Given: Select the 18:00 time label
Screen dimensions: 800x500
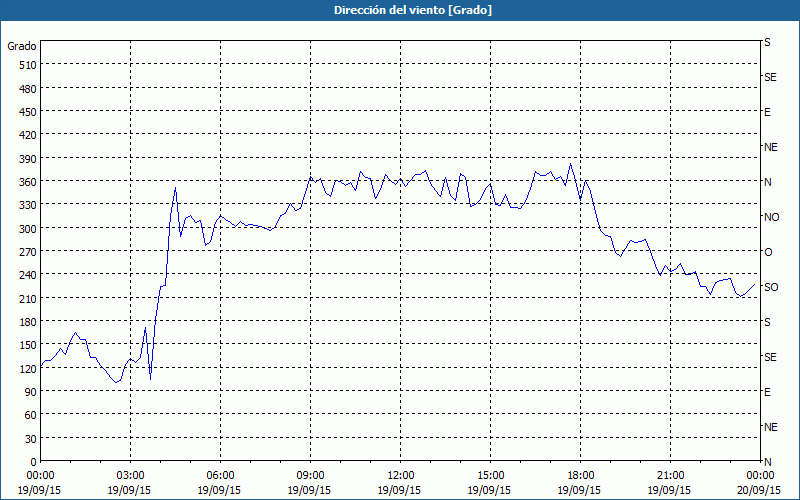Looking at the screenshot, I should (x=581, y=476).
